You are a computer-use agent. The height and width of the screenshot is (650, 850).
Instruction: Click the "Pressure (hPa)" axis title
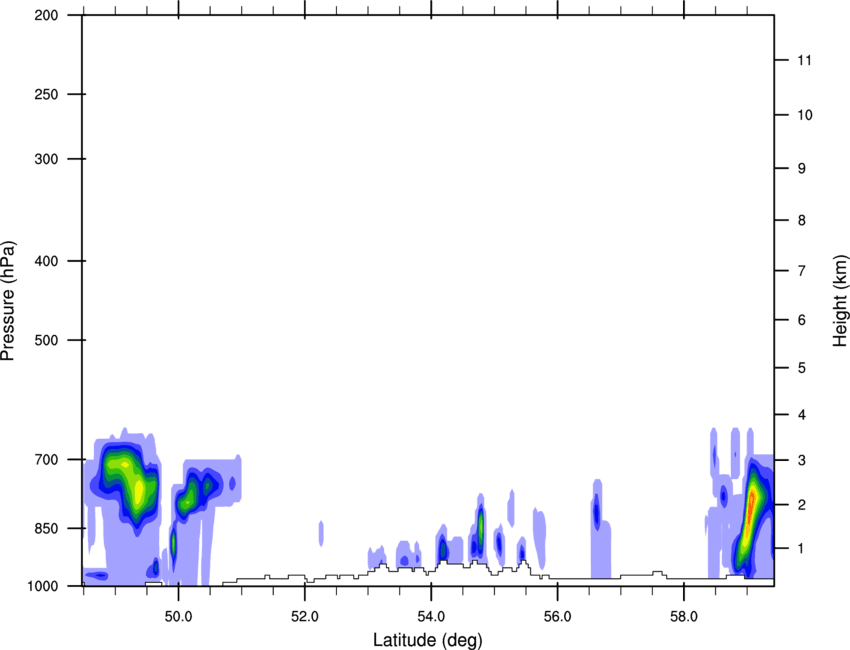[8, 301]
